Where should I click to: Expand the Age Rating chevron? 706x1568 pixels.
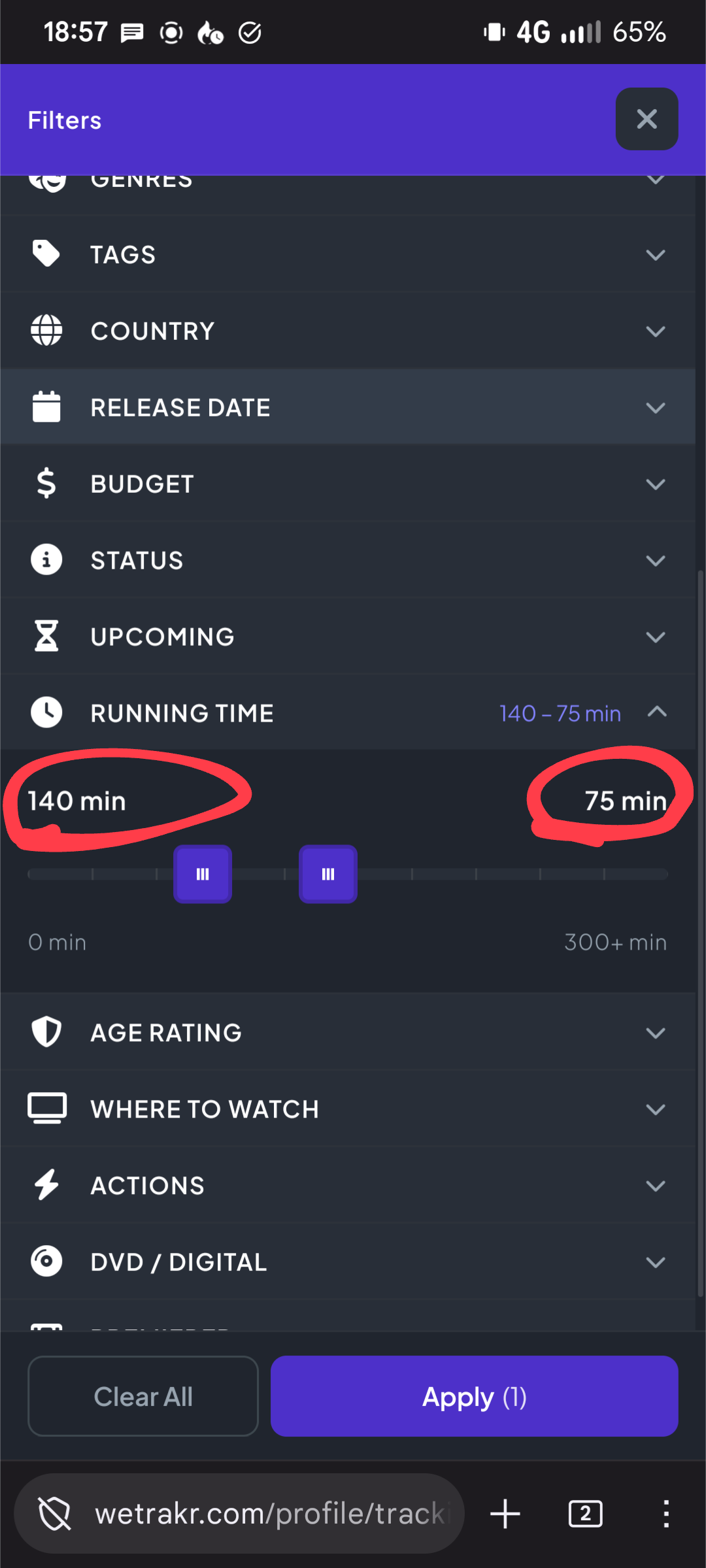point(656,1033)
